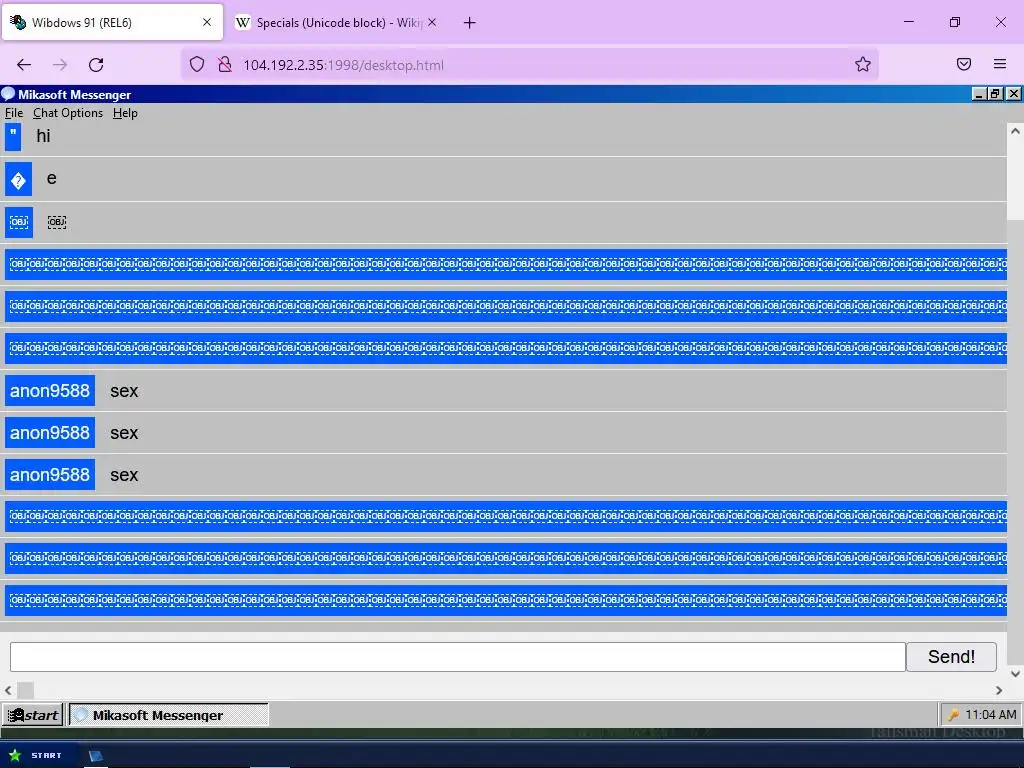Click the chat scrollbar up arrow
This screenshot has width=1024, height=768.
click(x=1015, y=131)
